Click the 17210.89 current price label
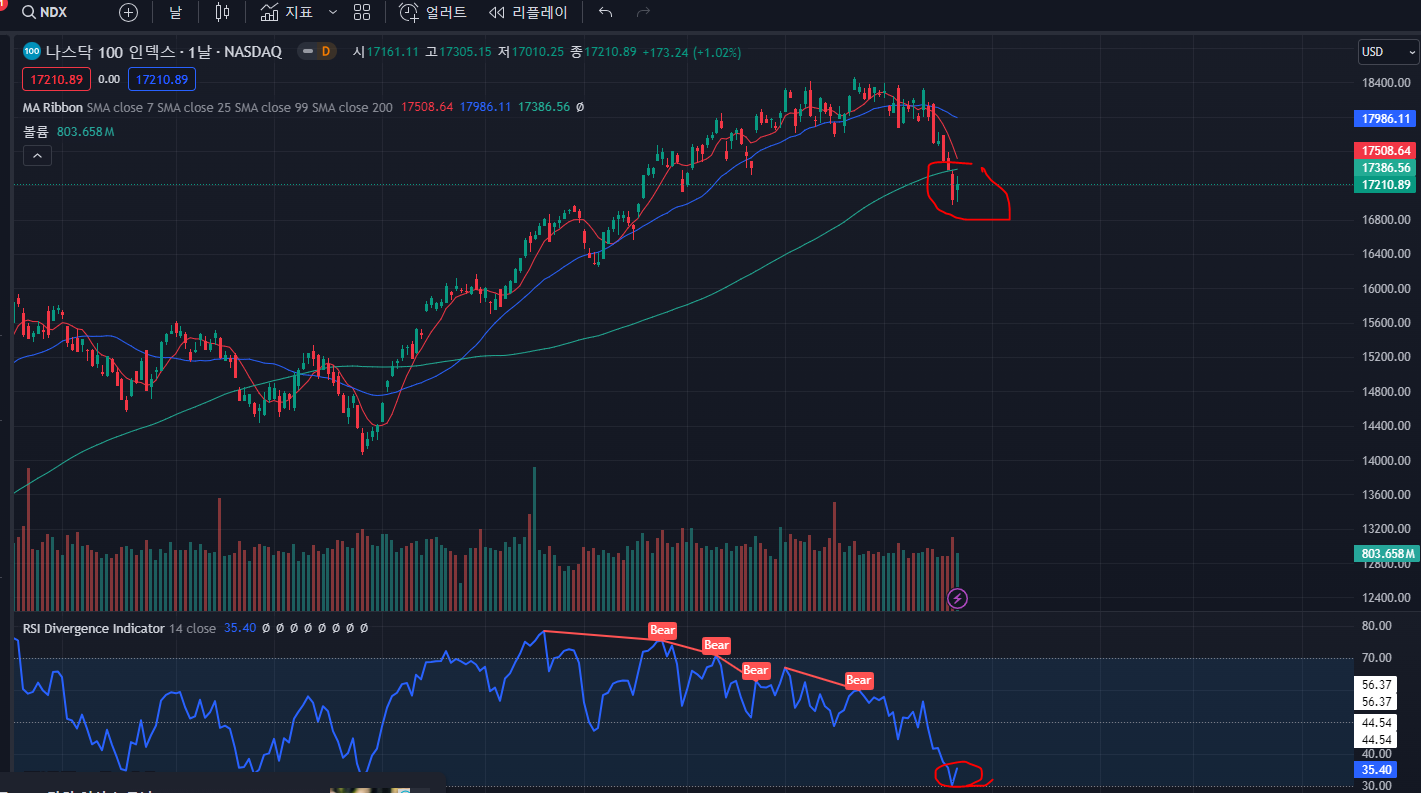This screenshot has width=1421, height=793. (x=1386, y=185)
